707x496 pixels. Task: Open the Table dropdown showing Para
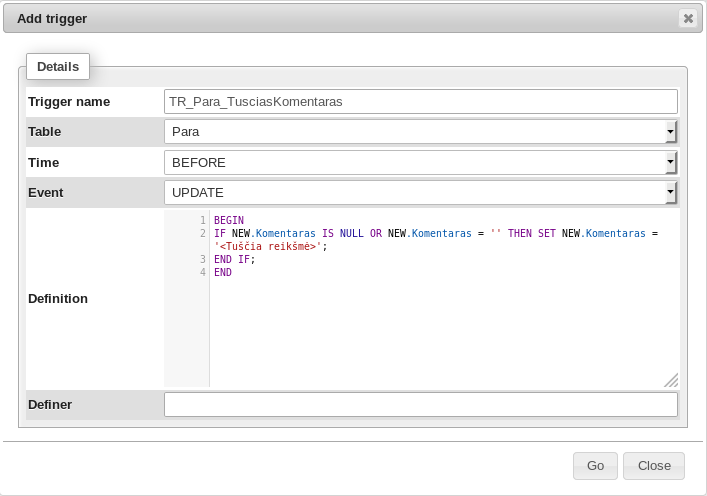tap(420, 132)
